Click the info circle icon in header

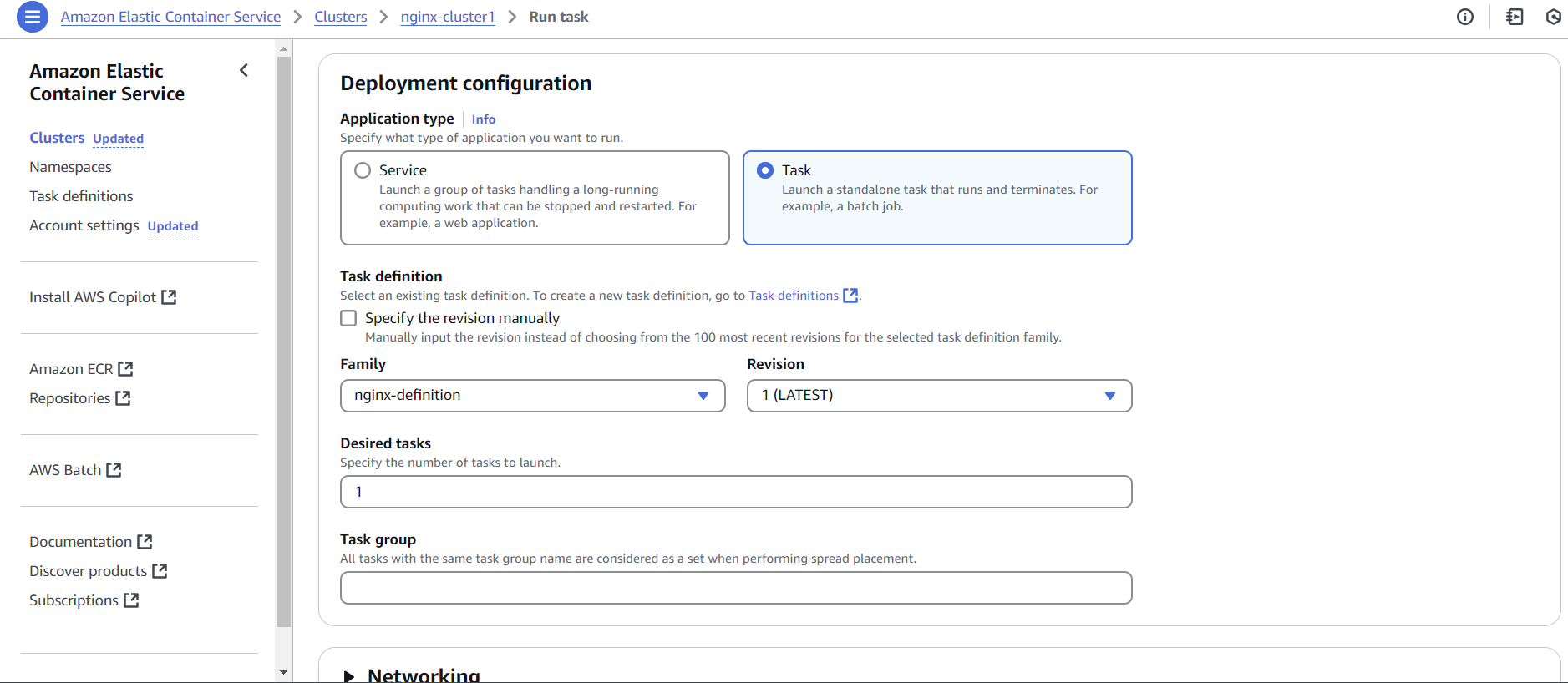pyautogui.click(x=1465, y=17)
